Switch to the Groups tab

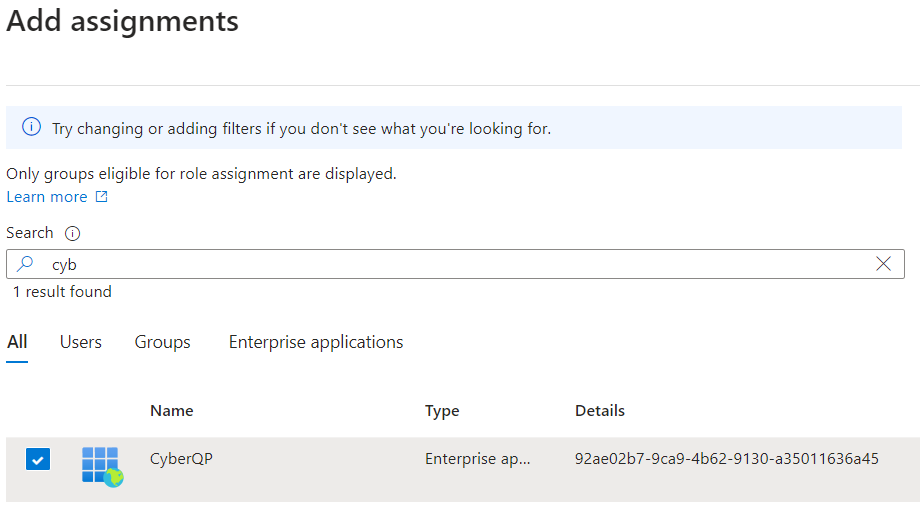163,342
